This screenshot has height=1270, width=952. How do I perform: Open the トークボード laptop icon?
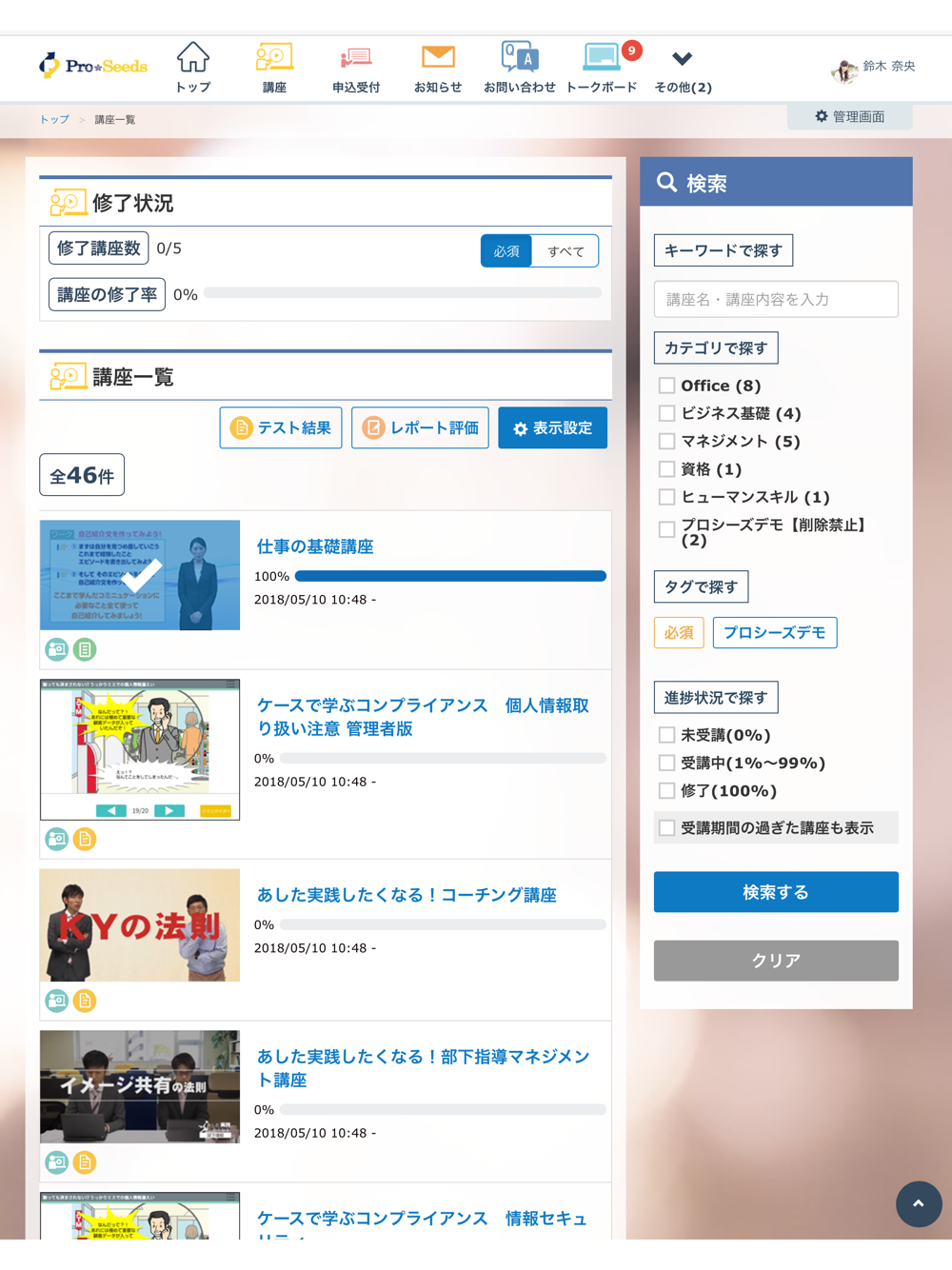coord(602,57)
